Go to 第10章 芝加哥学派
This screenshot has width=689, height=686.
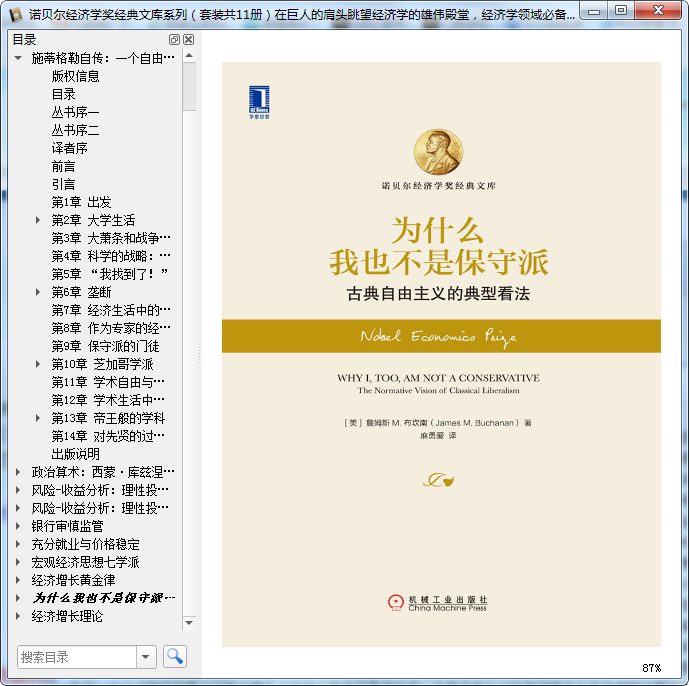point(102,364)
